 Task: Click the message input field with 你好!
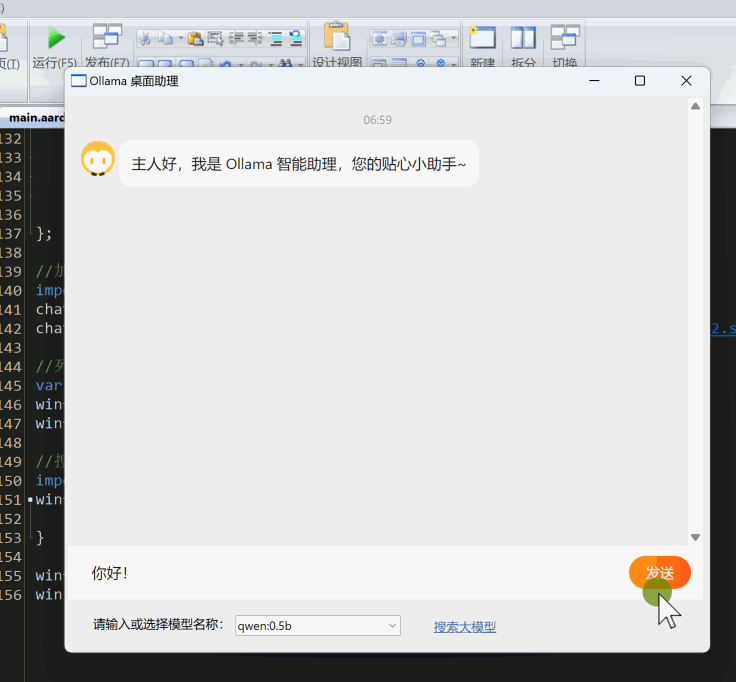(350, 573)
